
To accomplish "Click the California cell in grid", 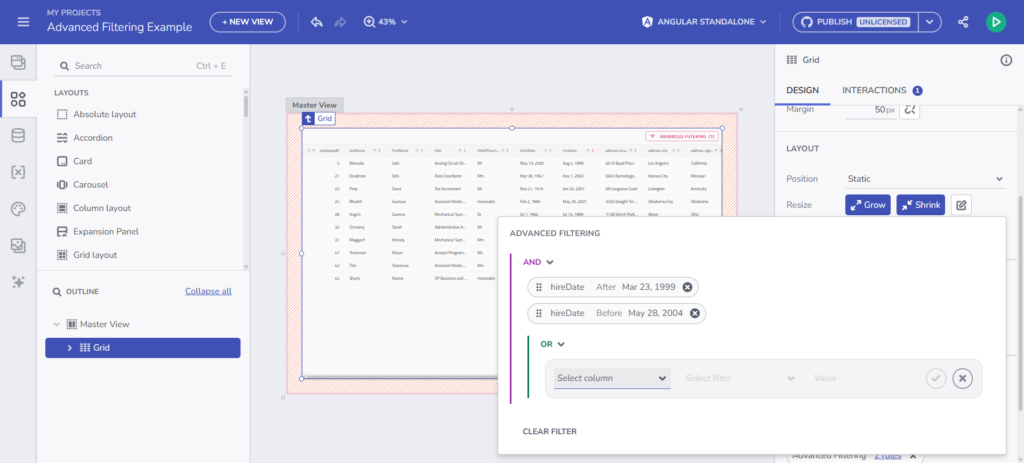I will point(700,163).
